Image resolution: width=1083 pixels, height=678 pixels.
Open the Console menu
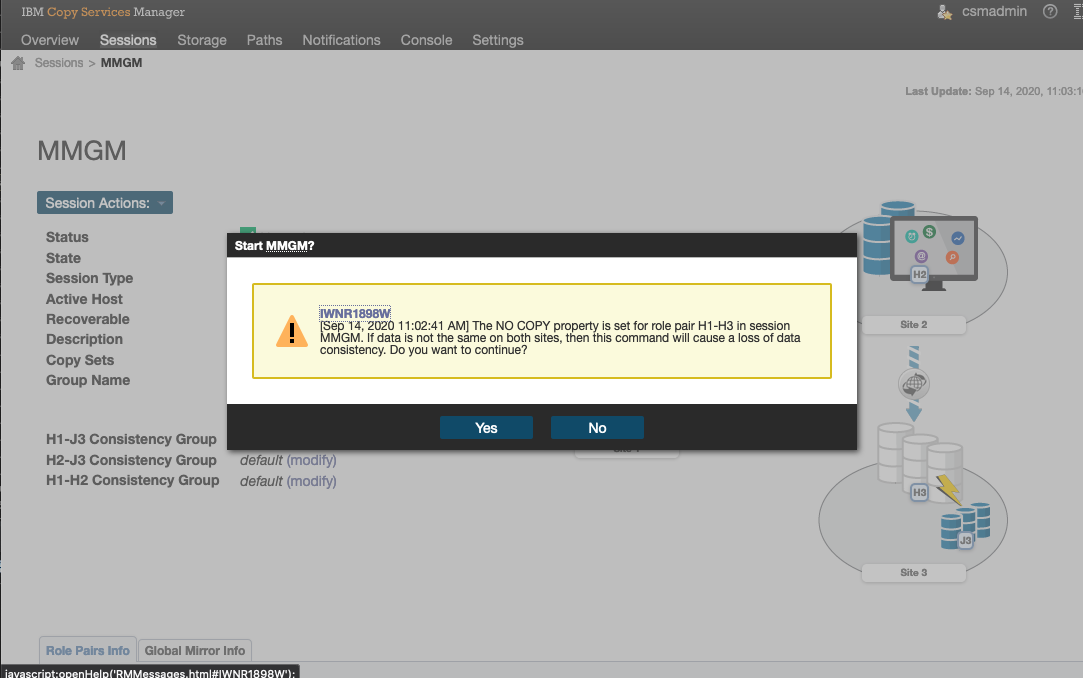[426, 40]
